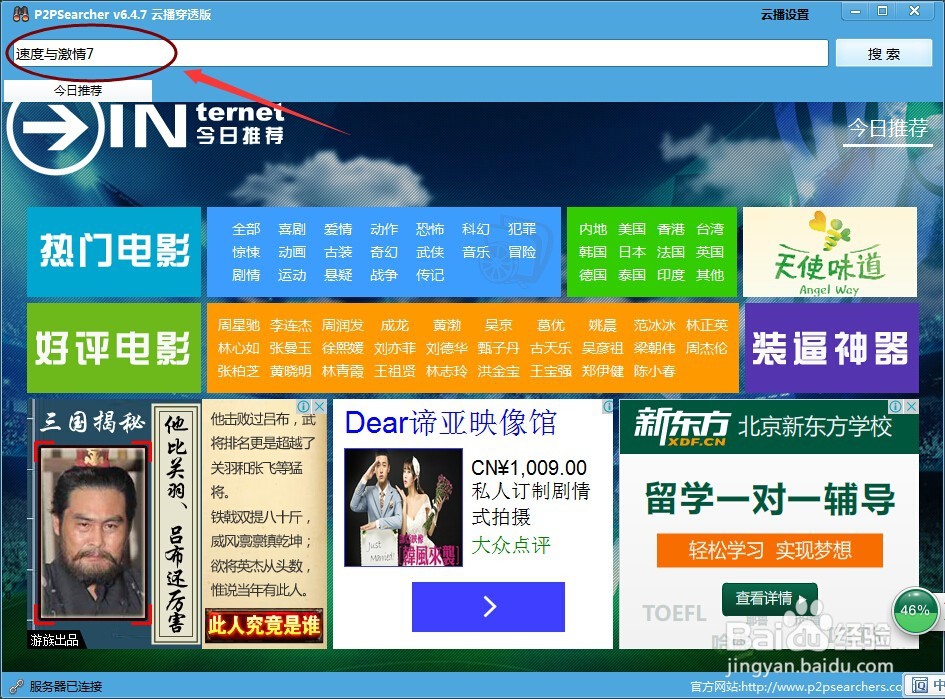The height and width of the screenshot is (699, 945).
Task: Filter by region 香港
Action: click(671, 229)
